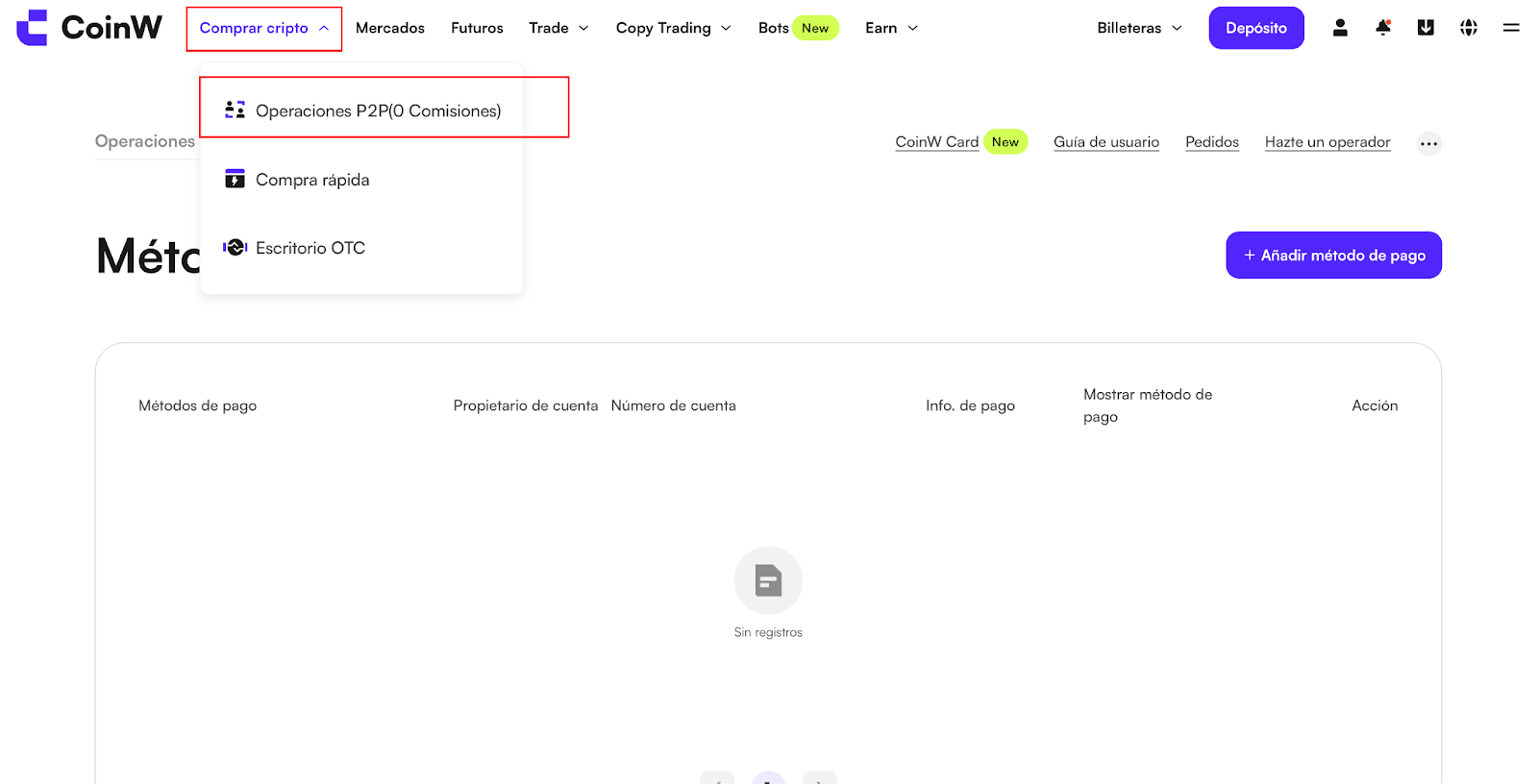Open the Pedidos link
The height and width of the screenshot is (784, 1538).
pos(1212,141)
